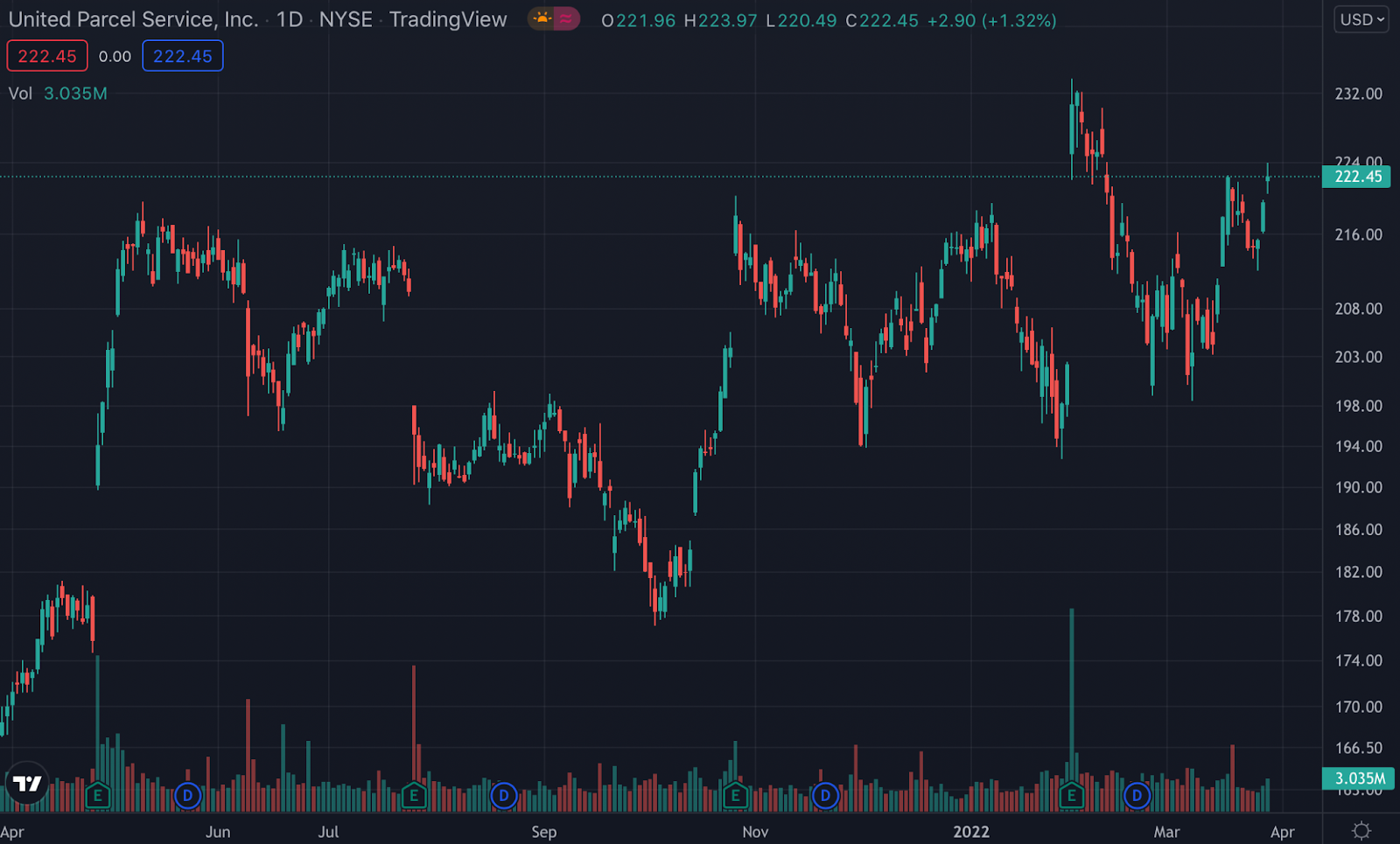The height and width of the screenshot is (844, 1400).
Task: Click the 174.00 price axis label
Action: click(x=1358, y=660)
